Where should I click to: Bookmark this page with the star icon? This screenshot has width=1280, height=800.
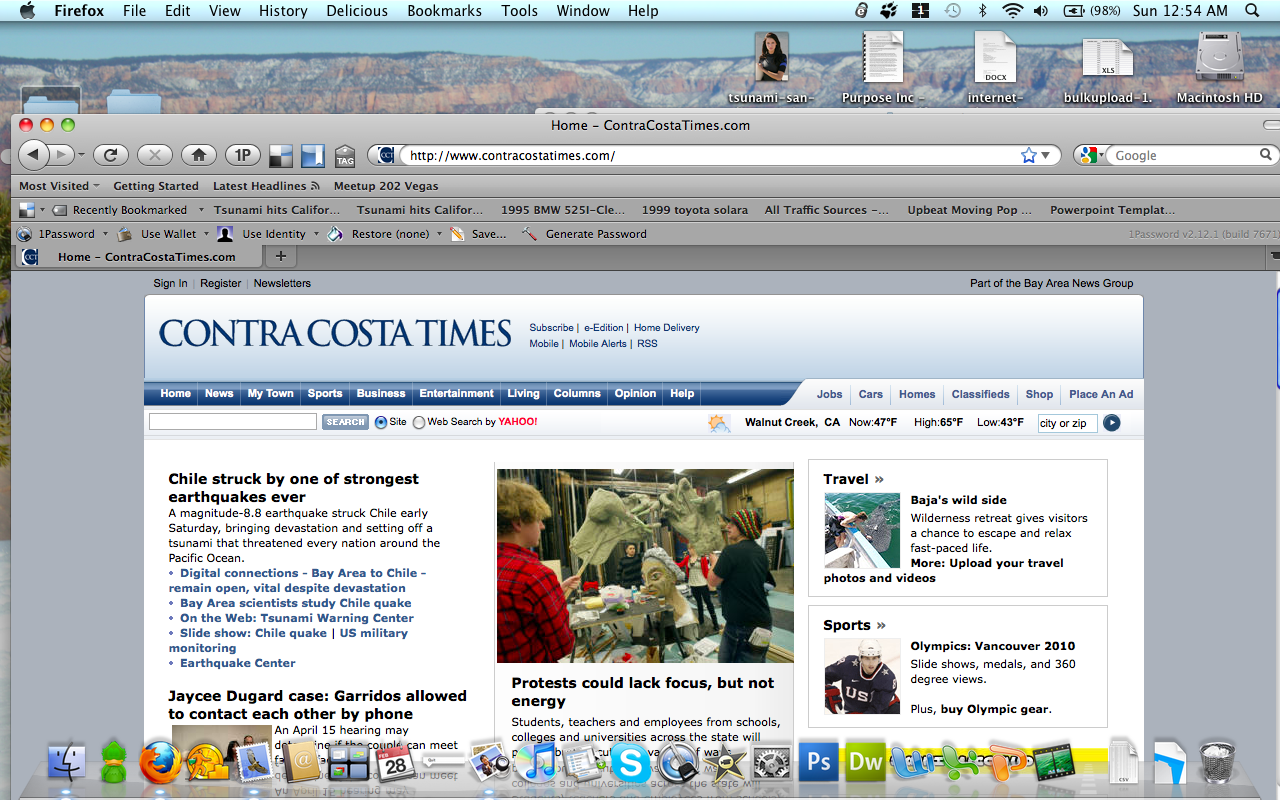[x=1028, y=155]
